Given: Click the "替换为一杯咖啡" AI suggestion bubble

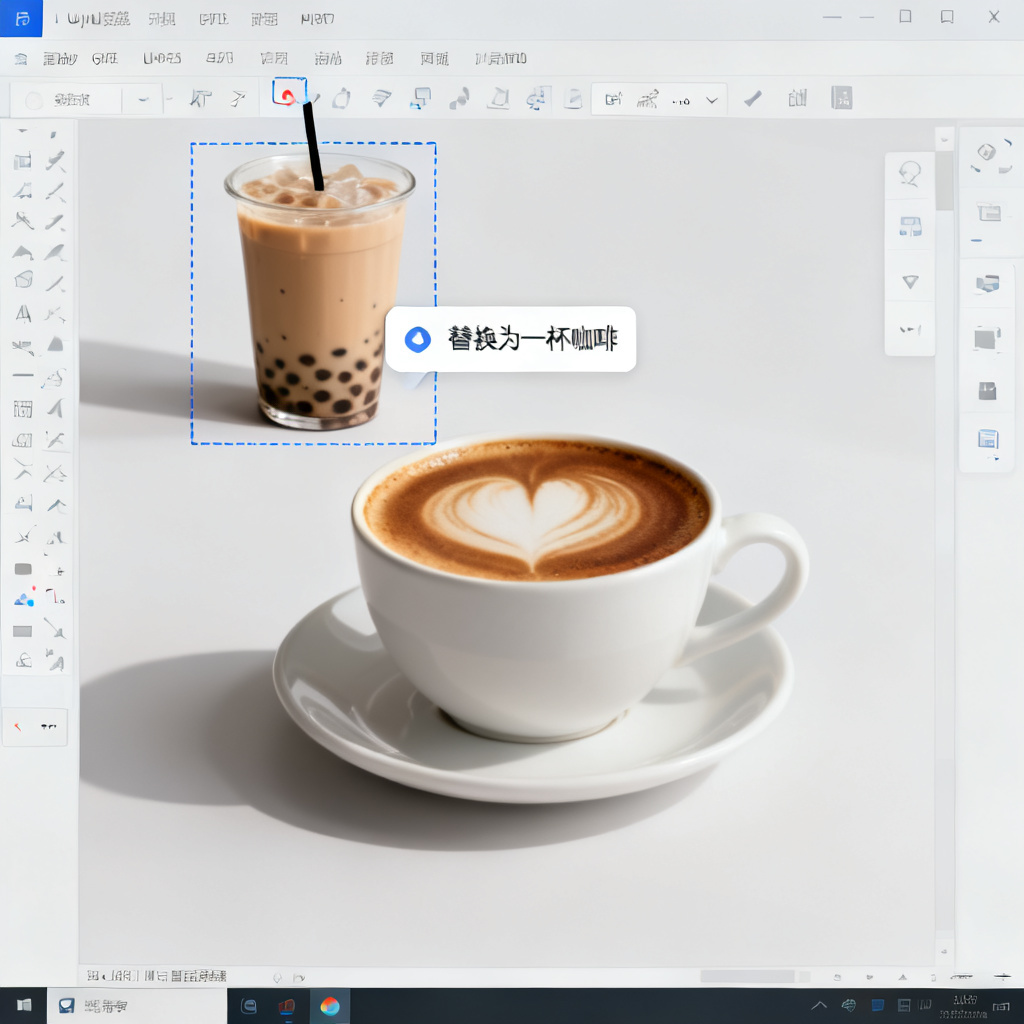Looking at the screenshot, I should (511, 339).
